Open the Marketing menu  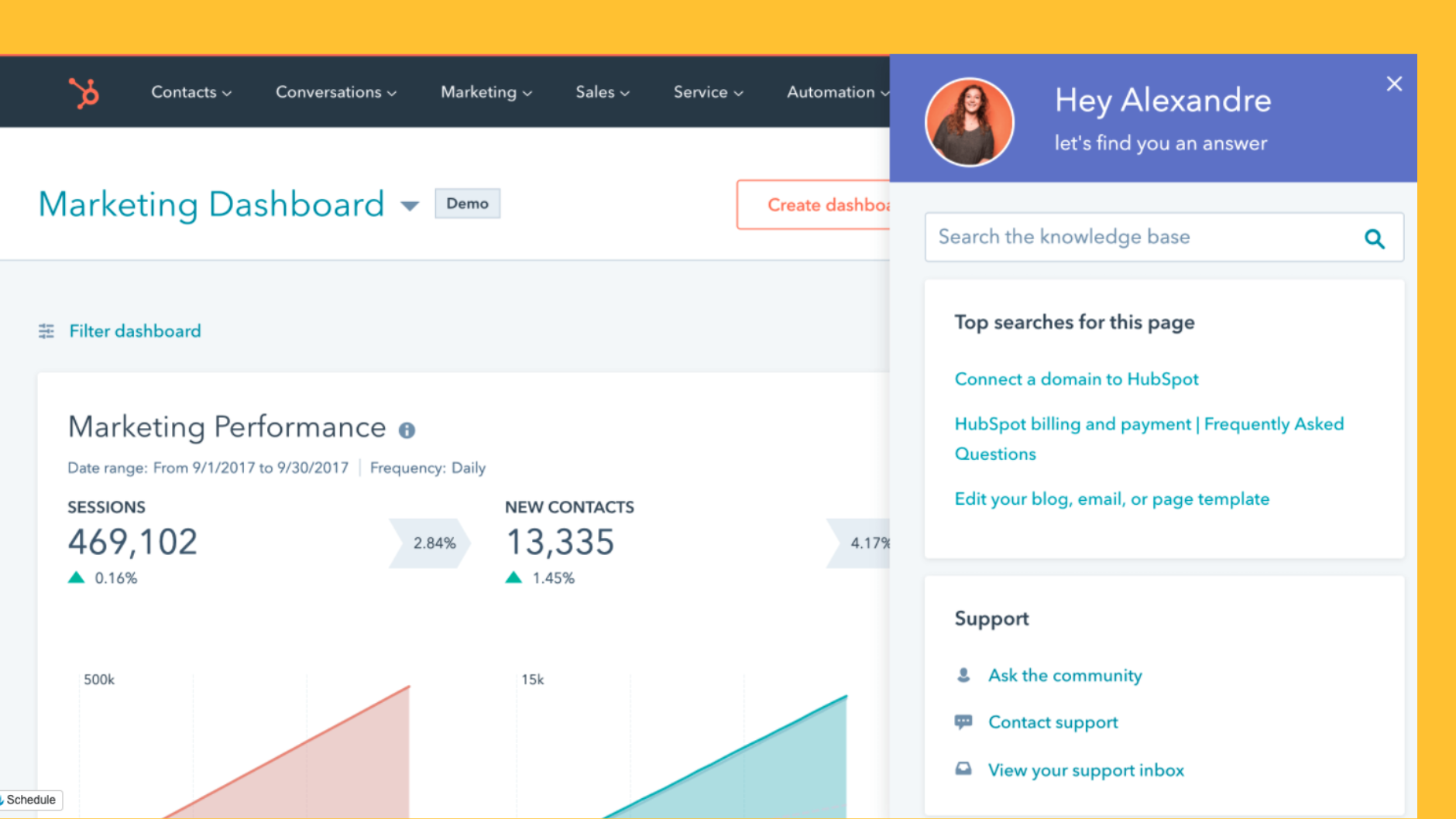[486, 92]
